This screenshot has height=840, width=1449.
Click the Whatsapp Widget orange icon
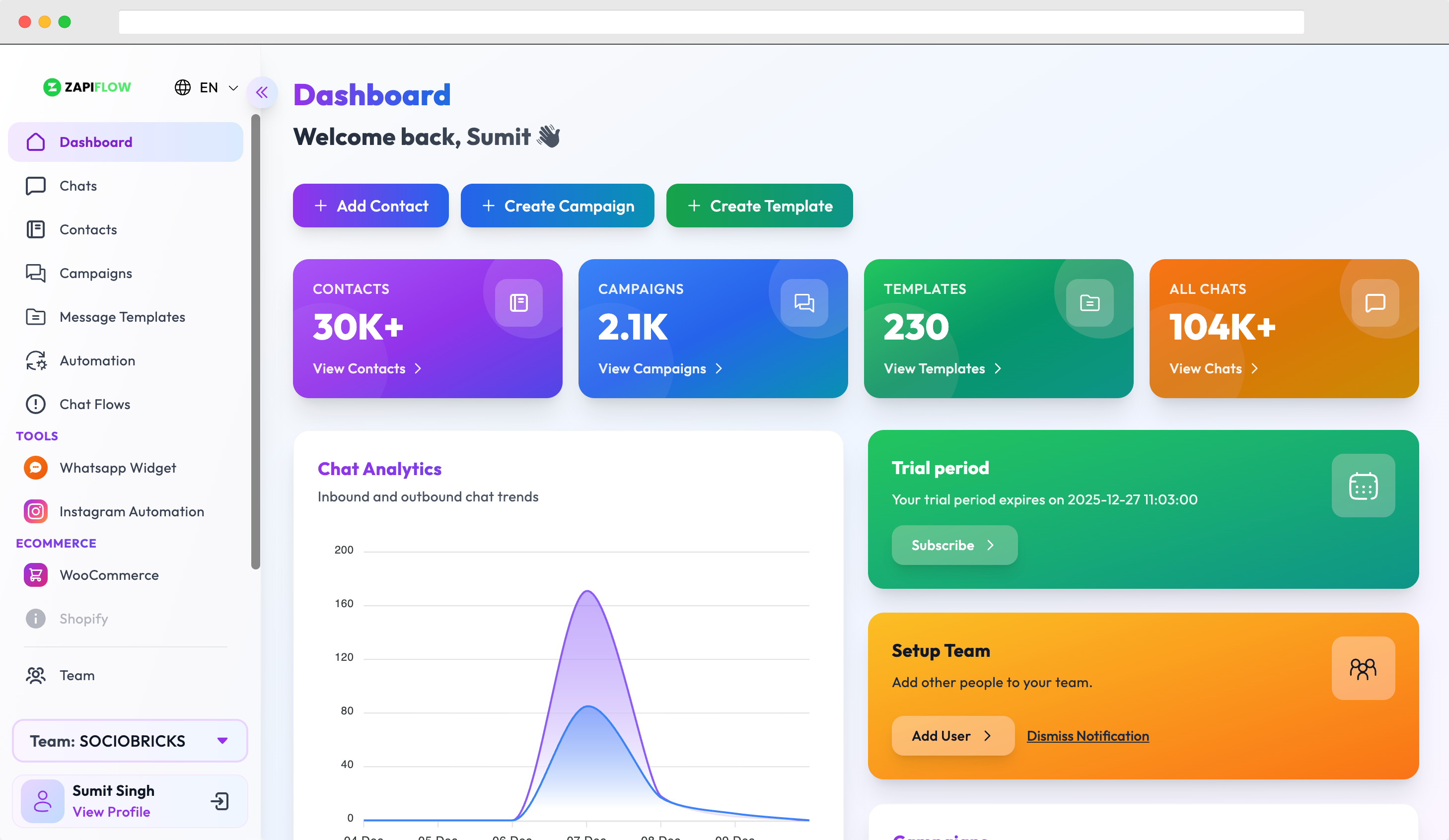point(36,468)
